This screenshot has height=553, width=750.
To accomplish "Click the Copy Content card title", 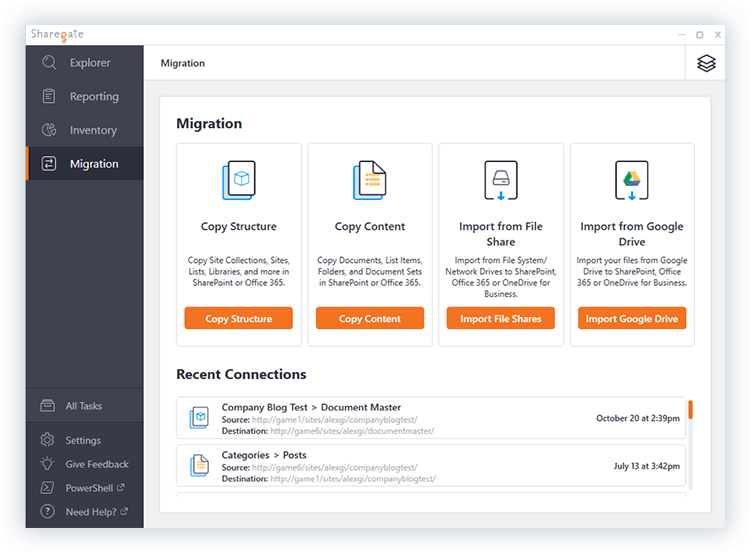I will click(370, 226).
